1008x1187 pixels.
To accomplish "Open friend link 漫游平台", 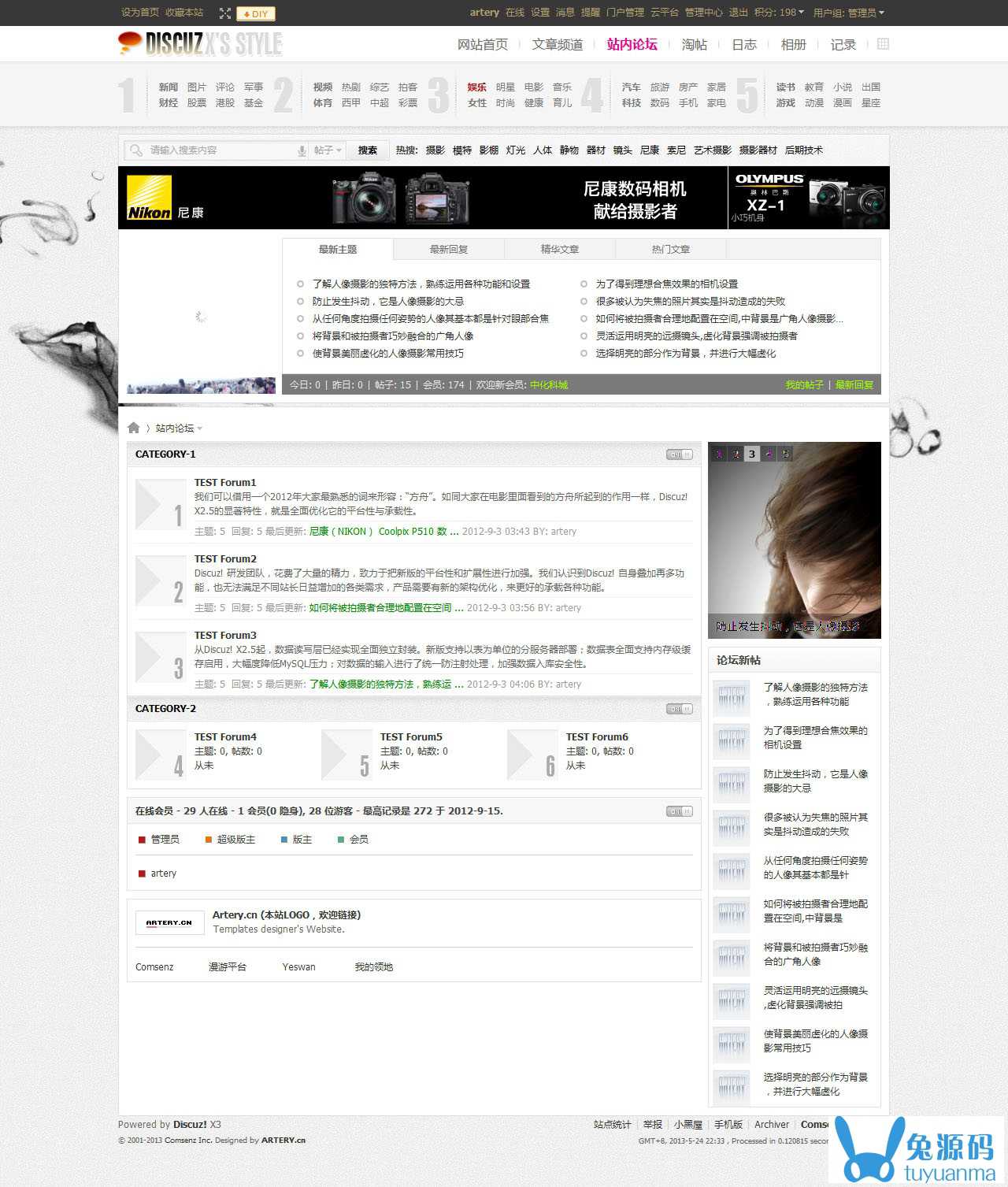I will (x=228, y=967).
